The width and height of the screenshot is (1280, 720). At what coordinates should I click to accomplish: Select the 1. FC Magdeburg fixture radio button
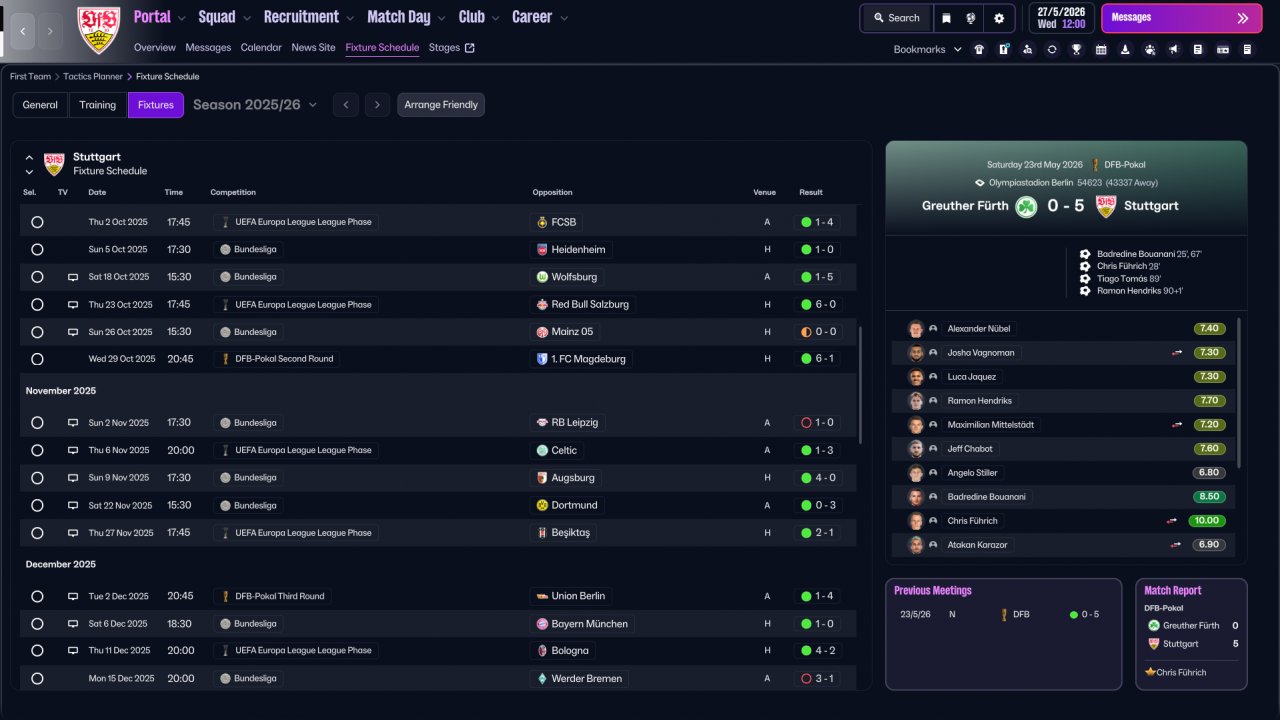point(37,359)
